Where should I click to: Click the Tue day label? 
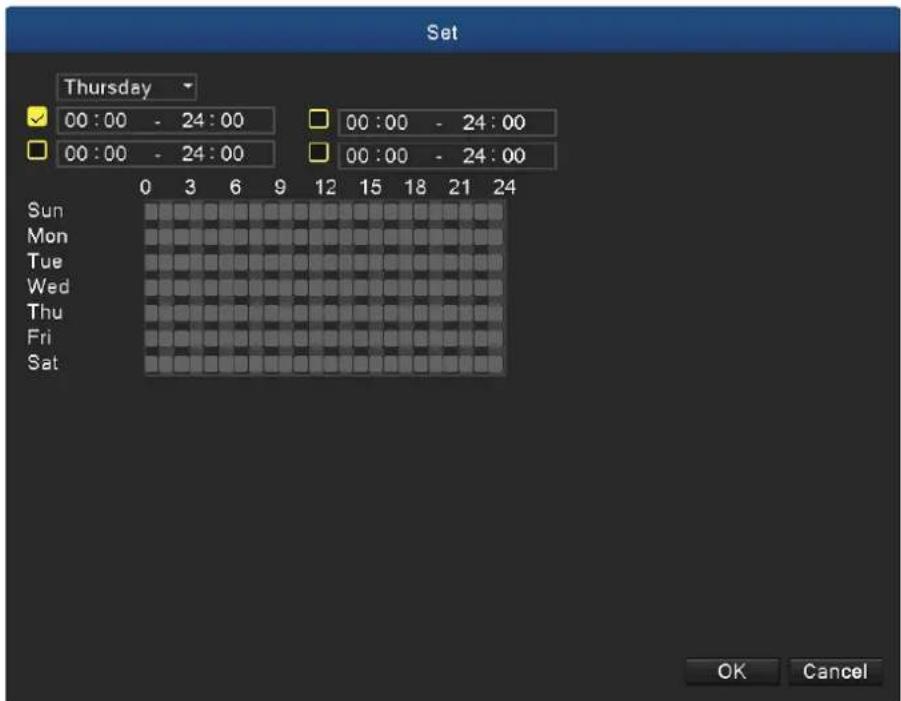(45, 261)
